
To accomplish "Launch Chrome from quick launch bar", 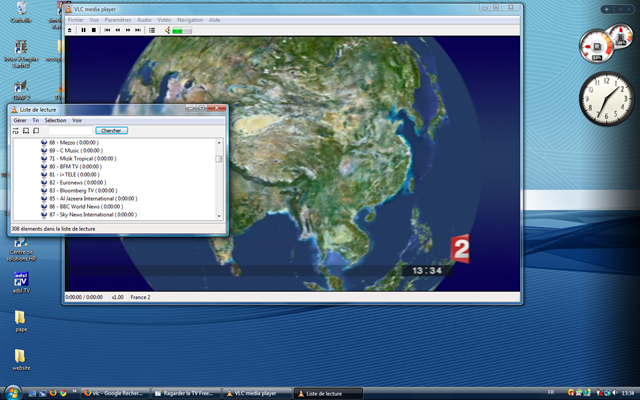I will click(63, 393).
